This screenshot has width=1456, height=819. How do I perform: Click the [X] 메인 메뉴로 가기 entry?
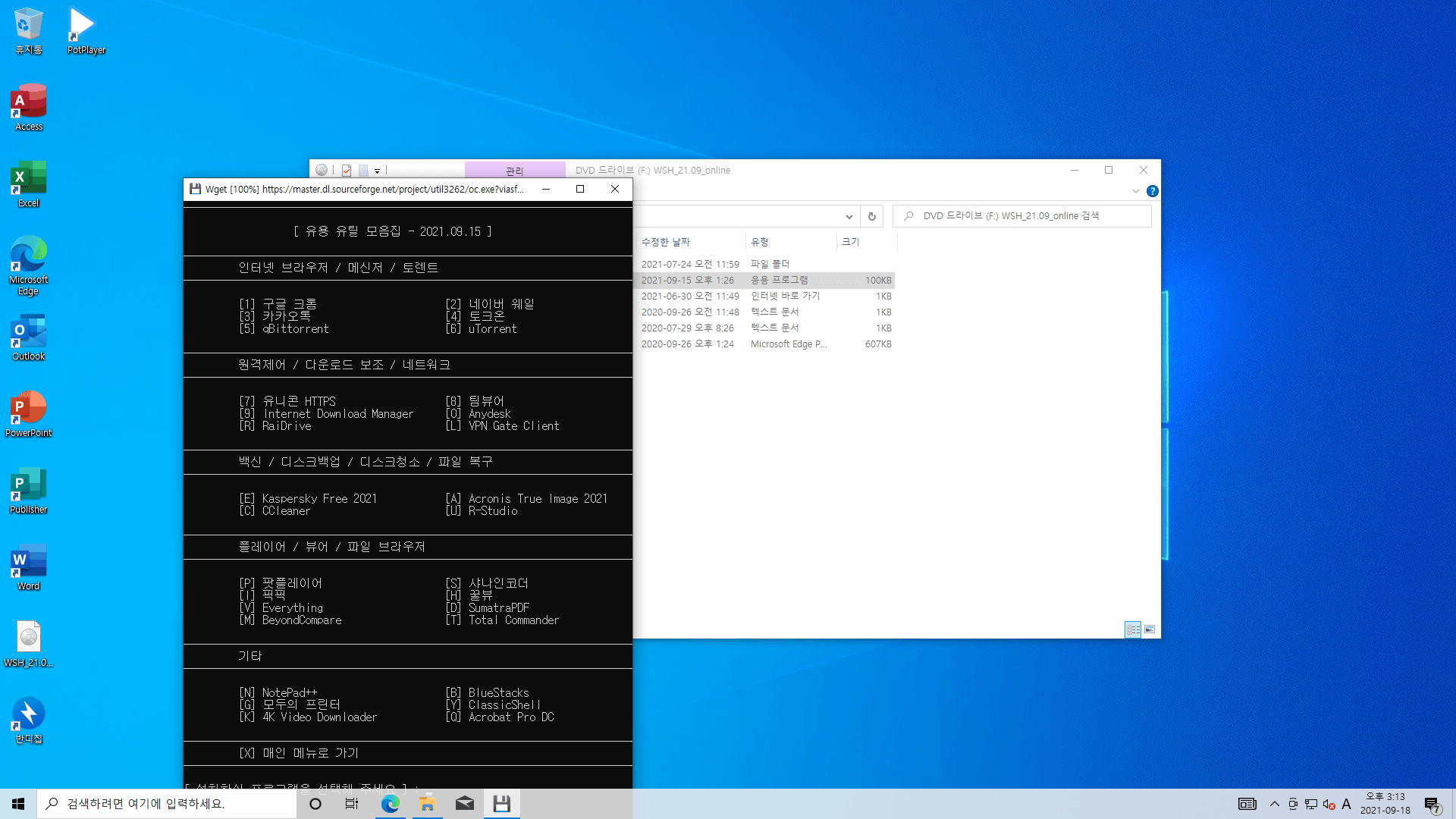(x=299, y=754)
